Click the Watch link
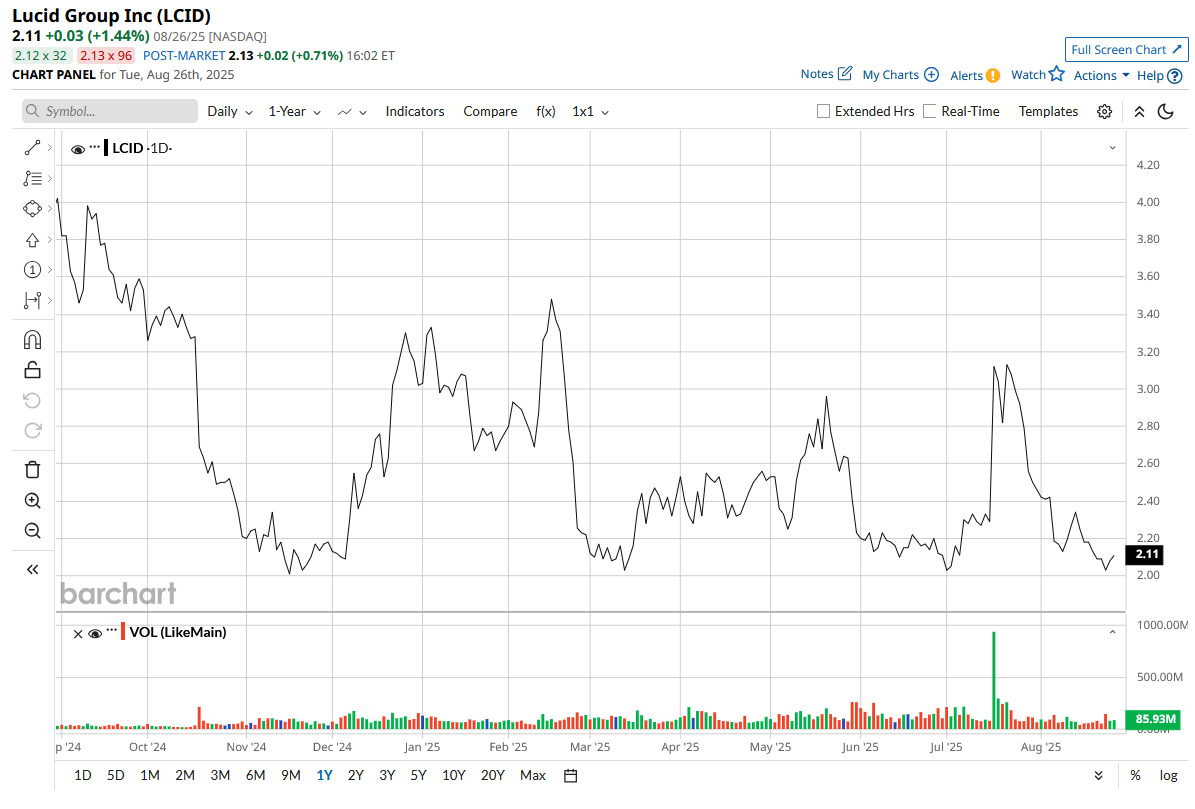1195x809 pixels. coord(1028,75)
